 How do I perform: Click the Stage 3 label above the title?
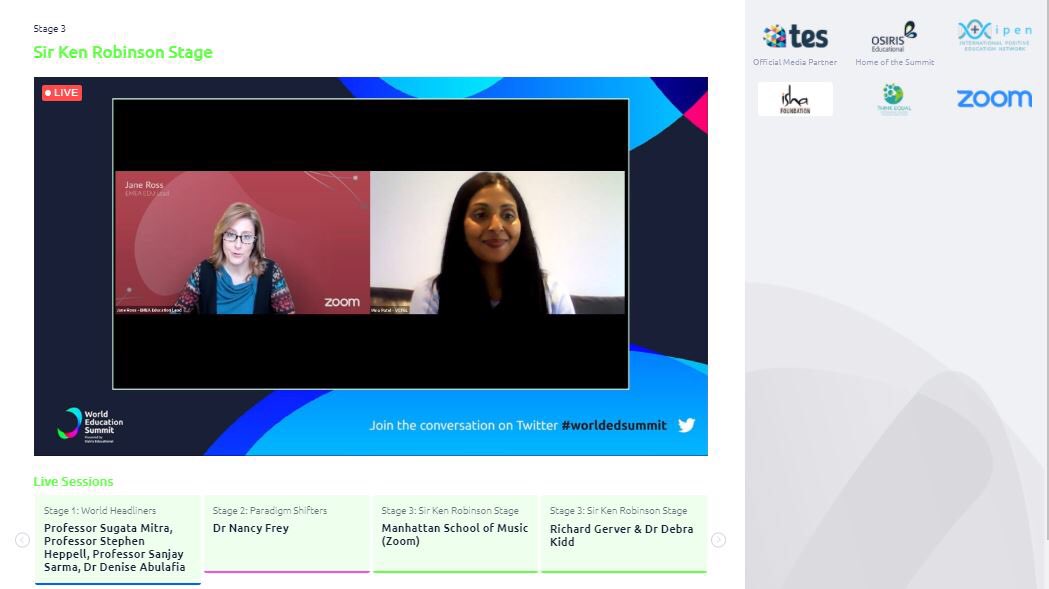(x=50, y=29)
